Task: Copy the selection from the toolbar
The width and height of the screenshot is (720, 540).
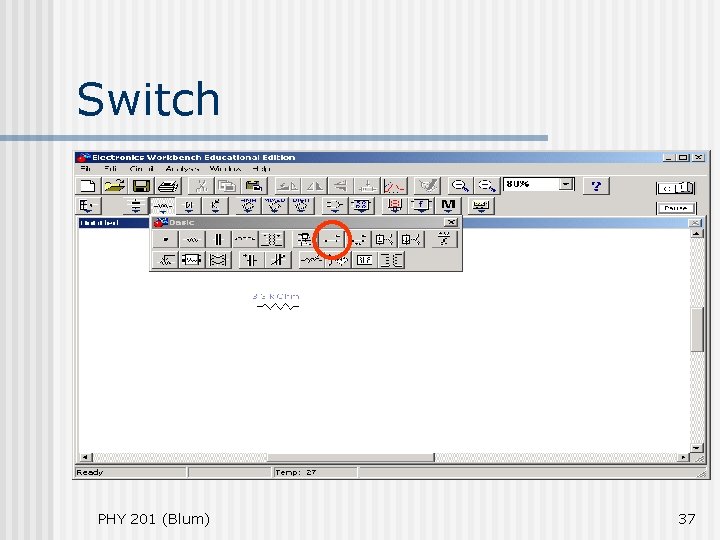Action: [227, 186]
